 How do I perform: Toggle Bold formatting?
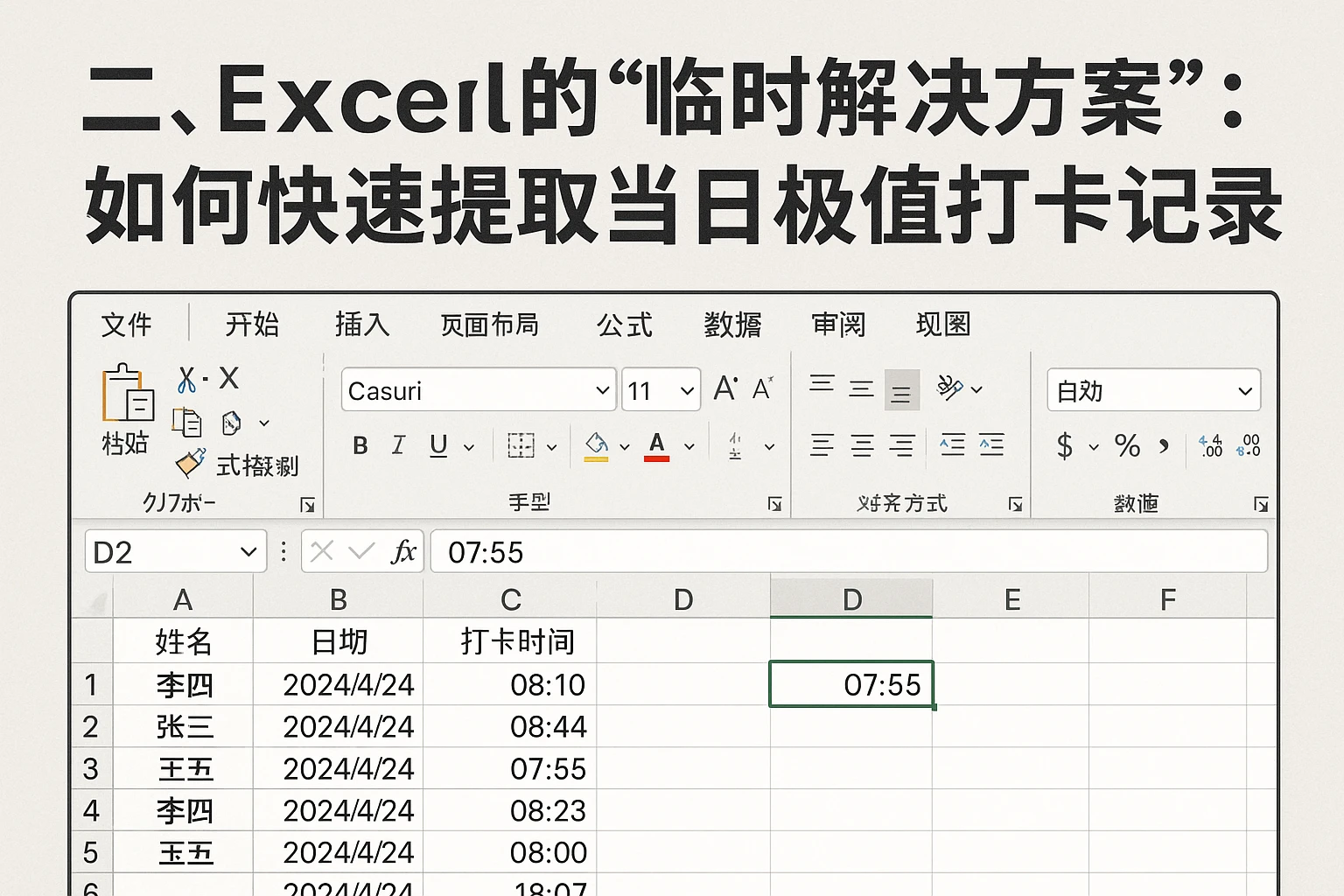click(x=360, y=445)
